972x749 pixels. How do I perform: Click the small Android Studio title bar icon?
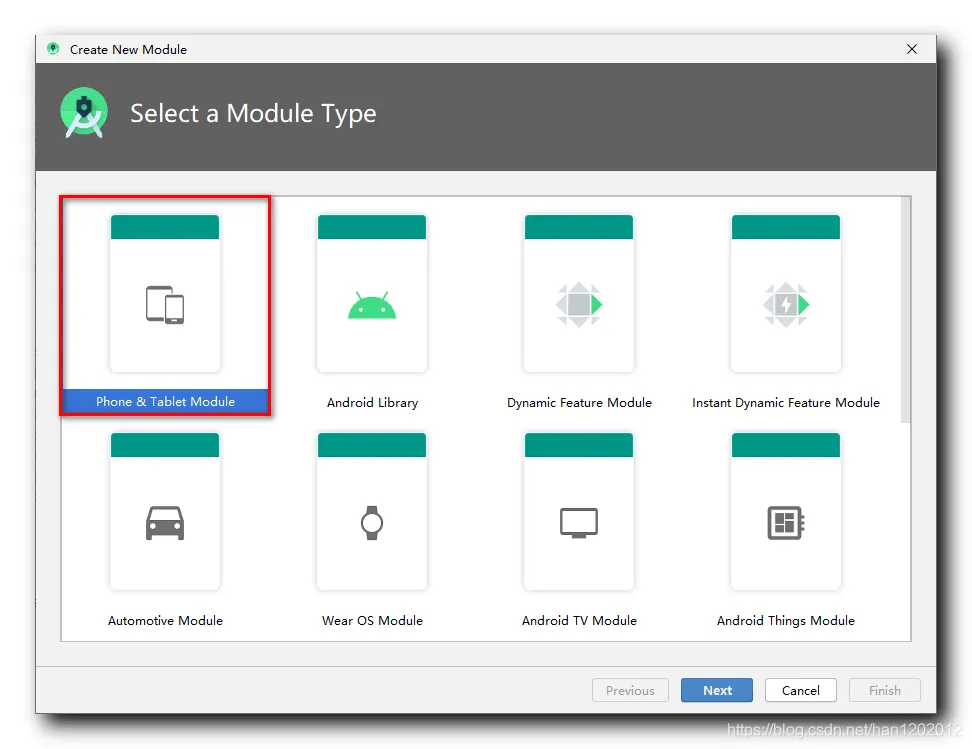(x=53, y=49)
